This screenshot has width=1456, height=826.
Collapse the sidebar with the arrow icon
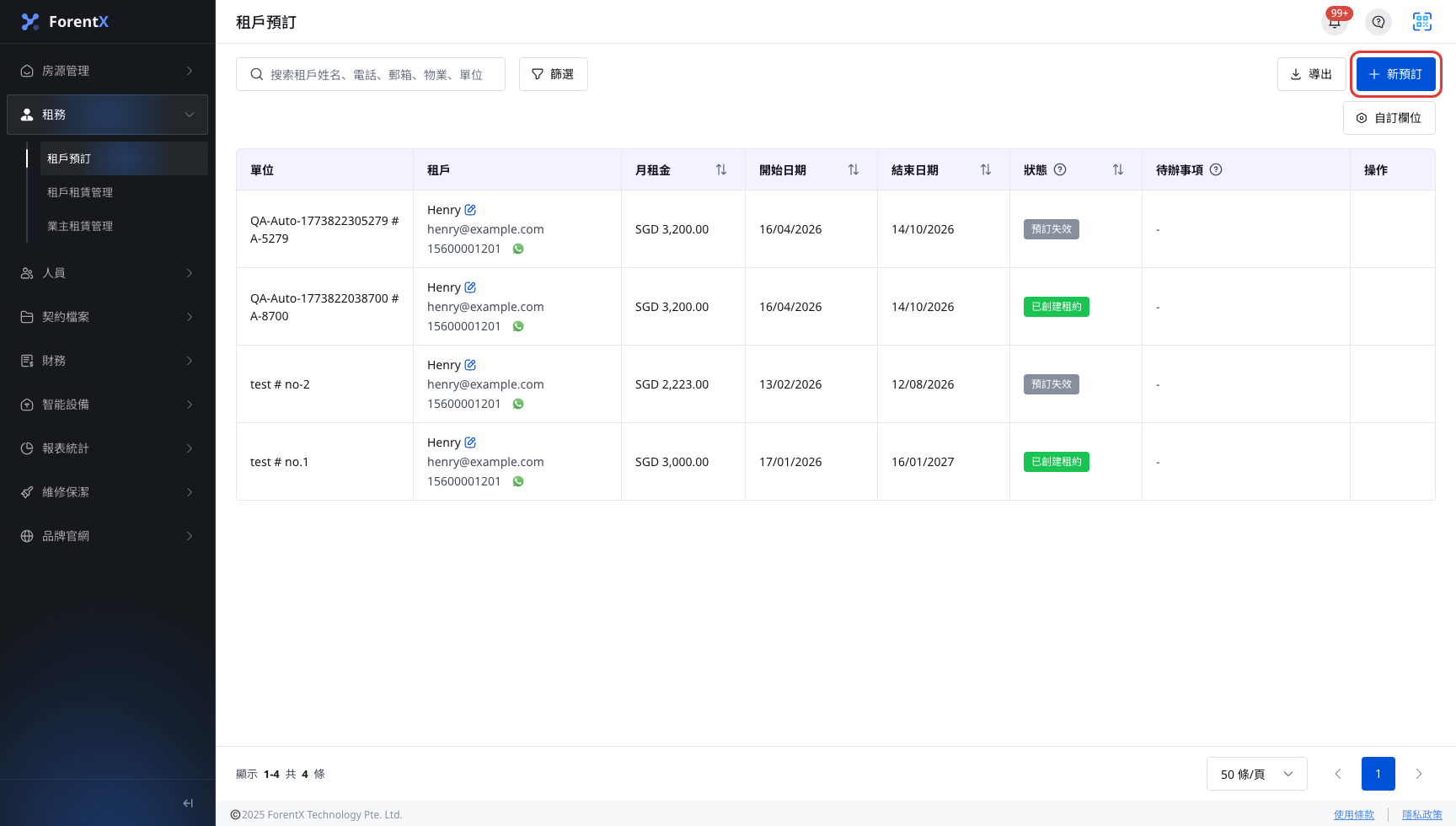(188, 803)
